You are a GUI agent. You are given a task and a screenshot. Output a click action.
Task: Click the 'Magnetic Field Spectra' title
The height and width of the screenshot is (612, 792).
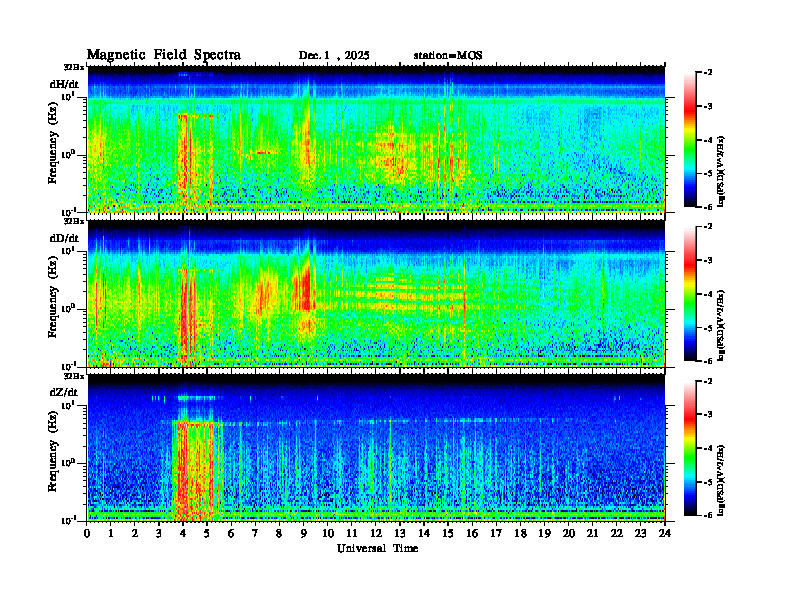pyautogui.click(x=164, y=55)
